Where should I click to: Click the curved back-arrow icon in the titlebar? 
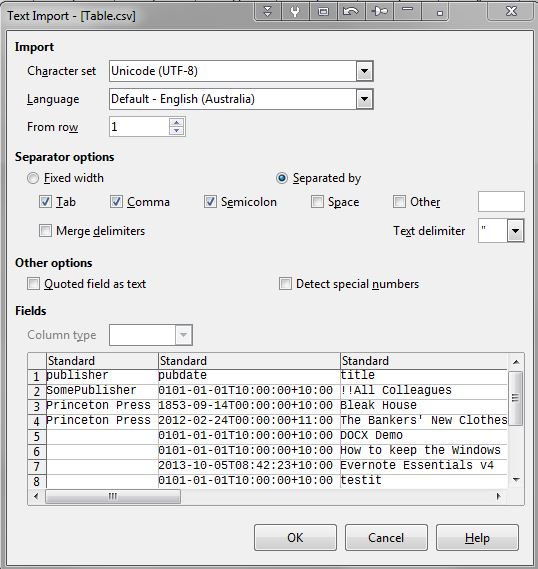351,12
